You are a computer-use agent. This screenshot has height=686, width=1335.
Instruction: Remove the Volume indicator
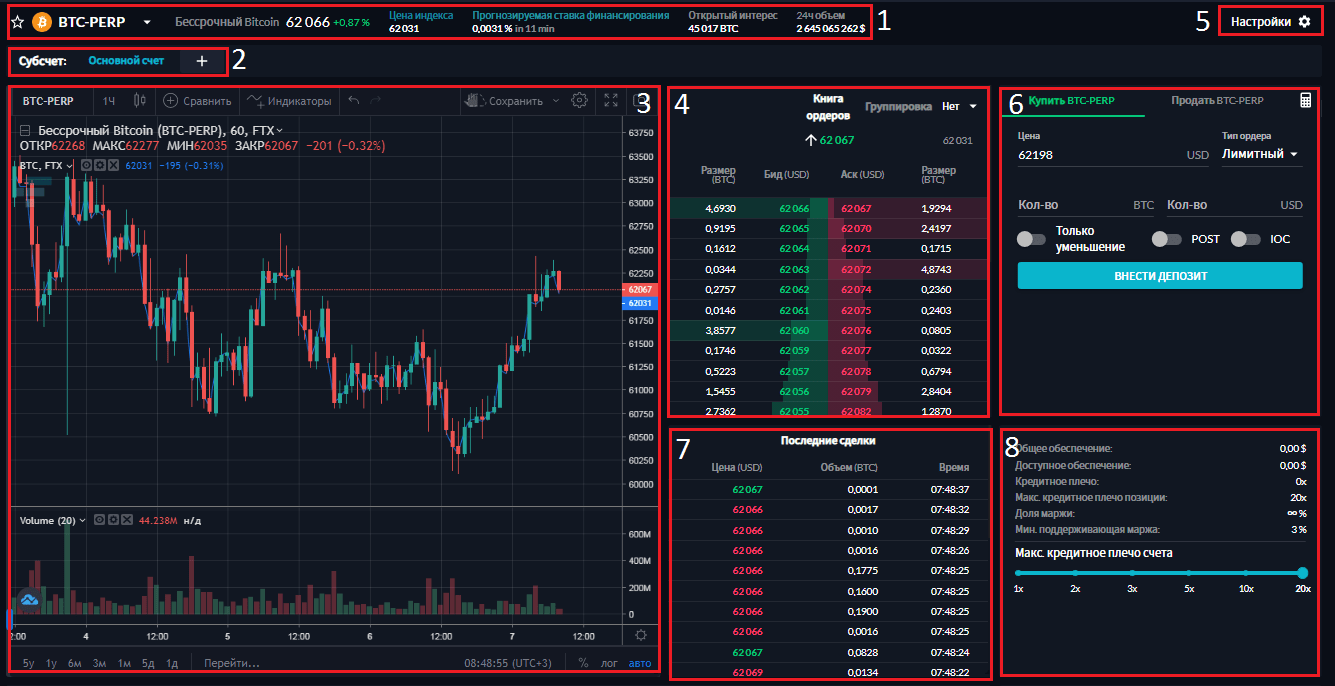pyautogui.click(x=127, y=520)
